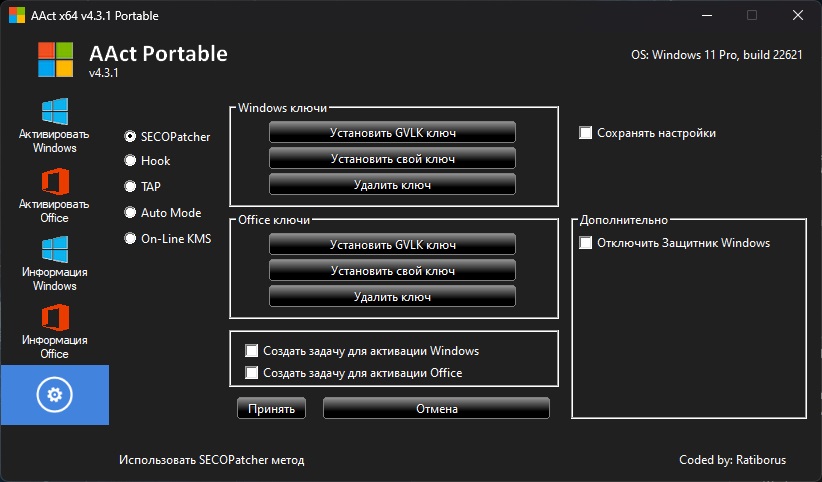
Task: Open Информация Office from the sidebar
Action: pos(54,319)
